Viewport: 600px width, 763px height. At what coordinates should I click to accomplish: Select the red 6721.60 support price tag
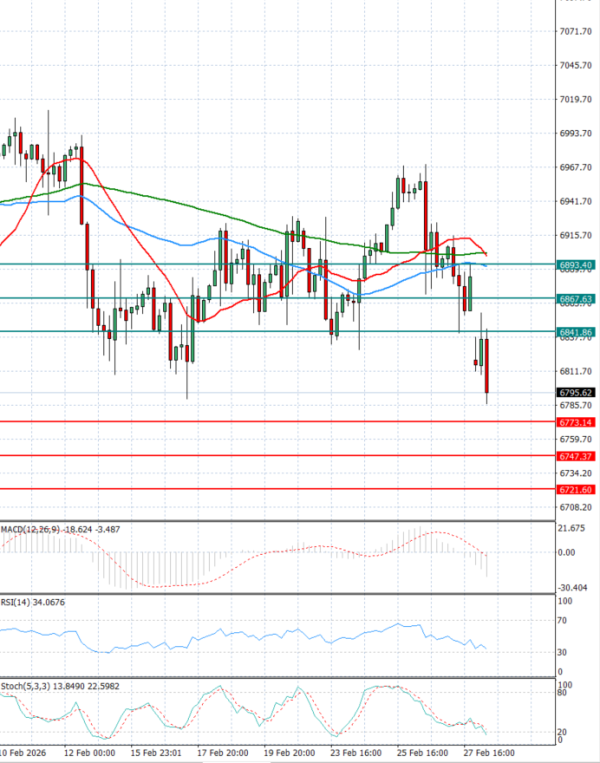click(x=574, y=489)
